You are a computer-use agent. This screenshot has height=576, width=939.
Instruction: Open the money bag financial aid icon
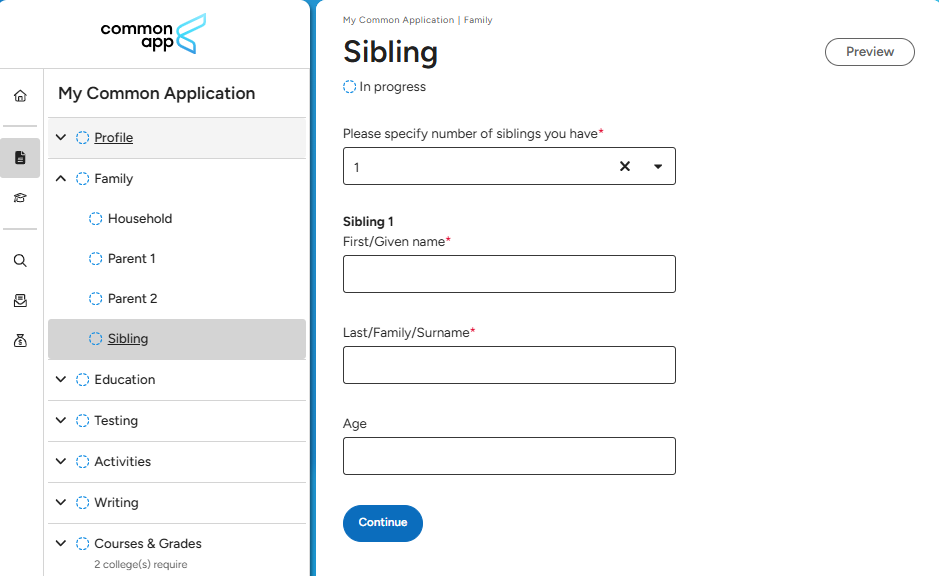[x=20, y=341]
